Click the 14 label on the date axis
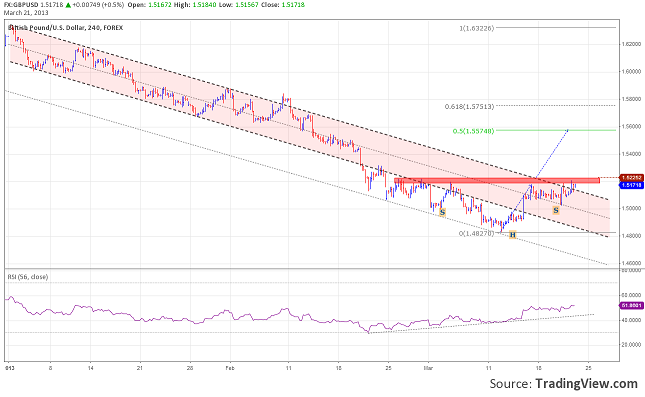Image resolution: width=645 pixels, height=397 pixels. (x=90, y=368)
